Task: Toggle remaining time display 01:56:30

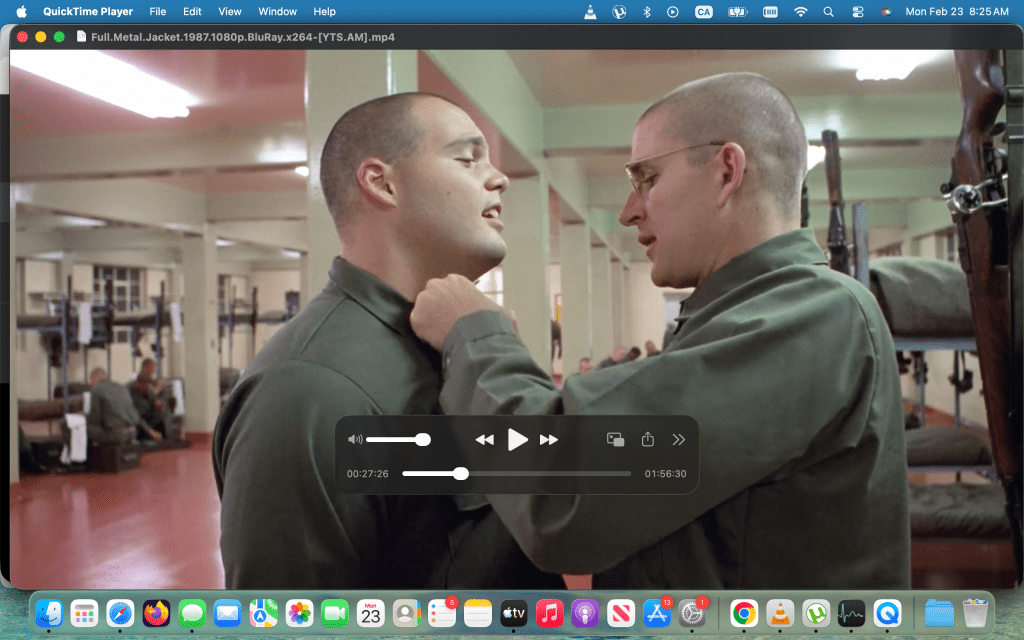Action: coord(665,474)
